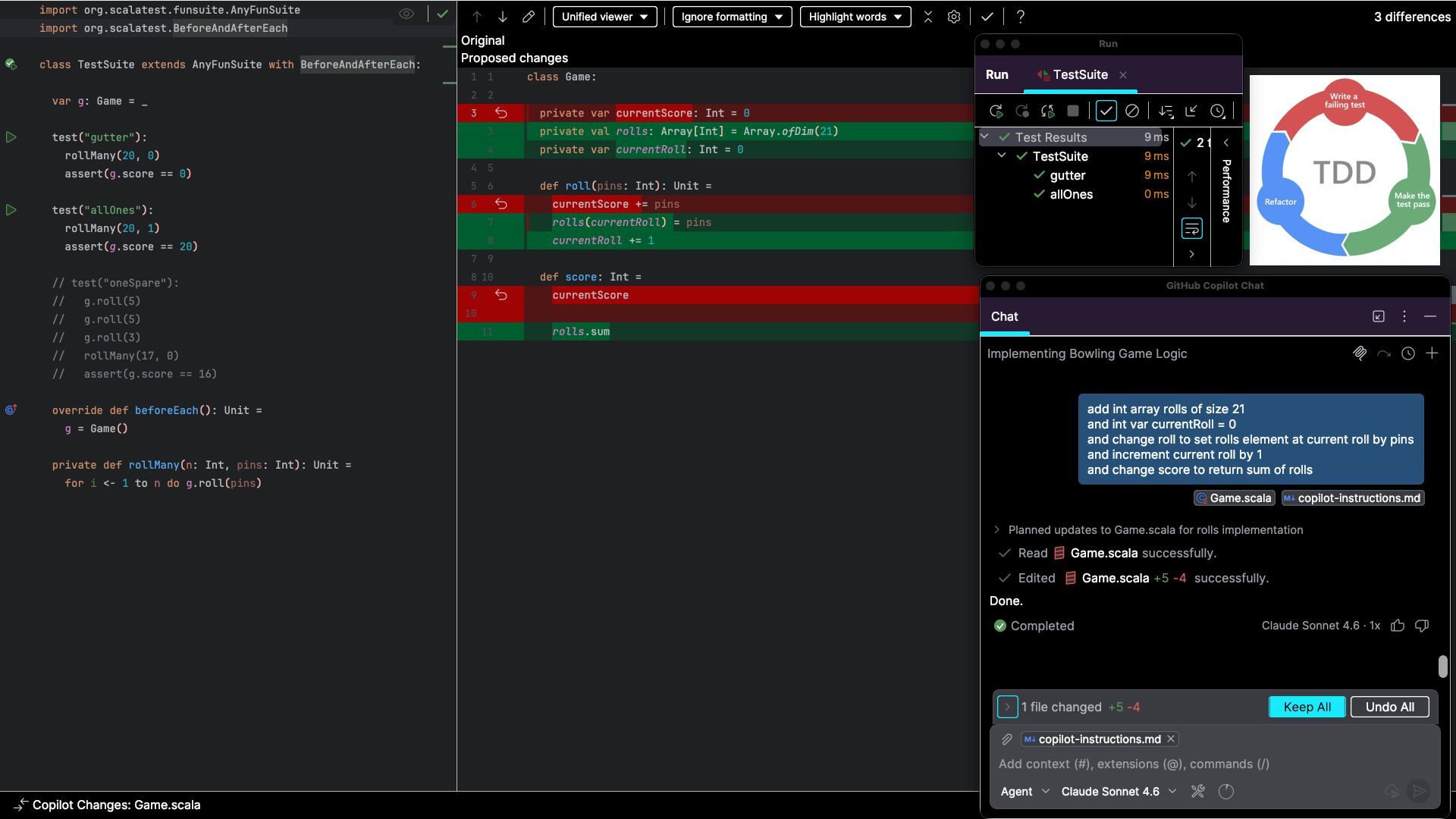Image resolution: width=1456 pixels, height=819 pixels.
Task: Click the stop test run icon
Action: [x=1072, y=111]
